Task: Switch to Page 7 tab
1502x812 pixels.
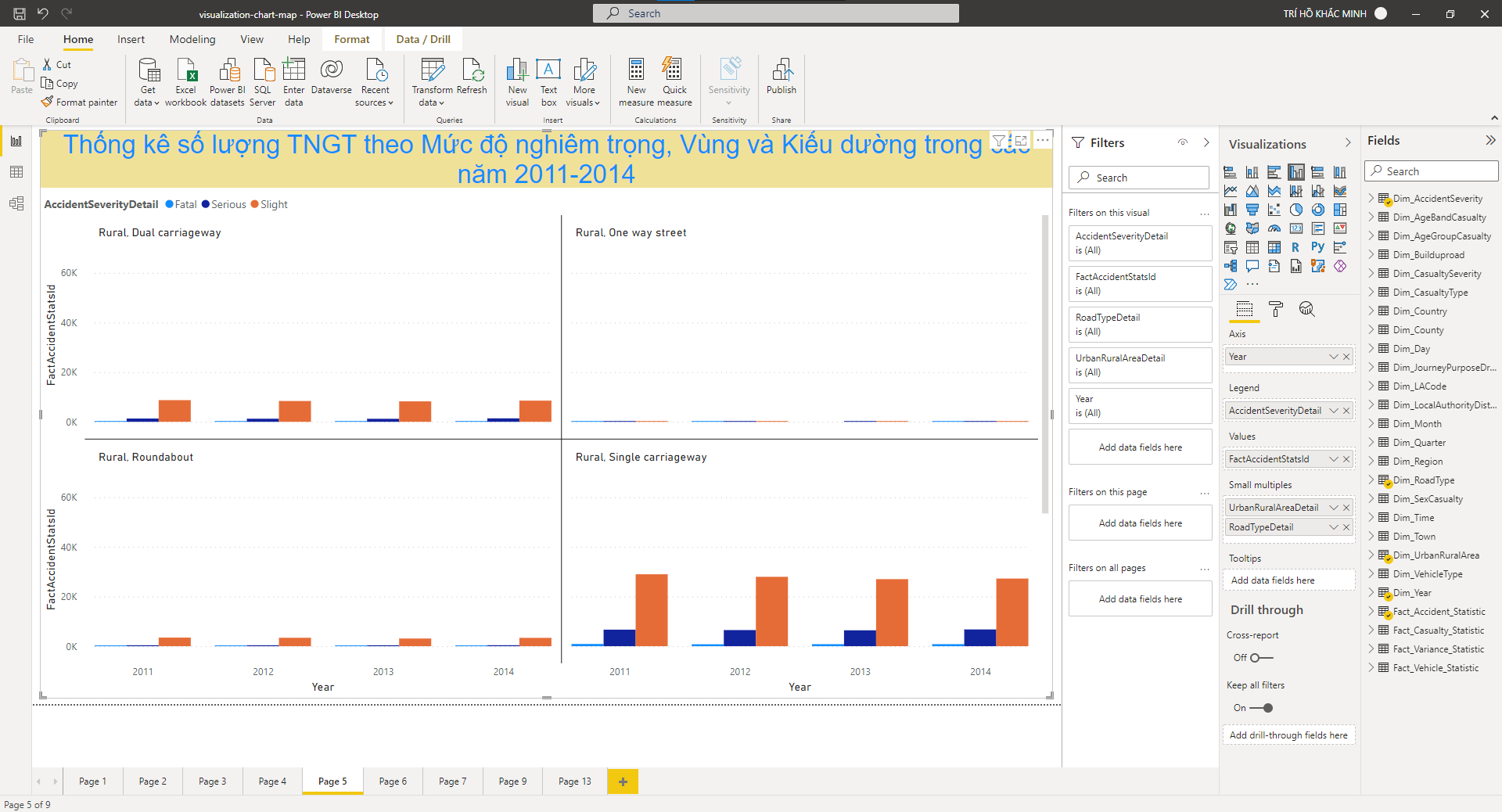Action: [x=453, y=781]
